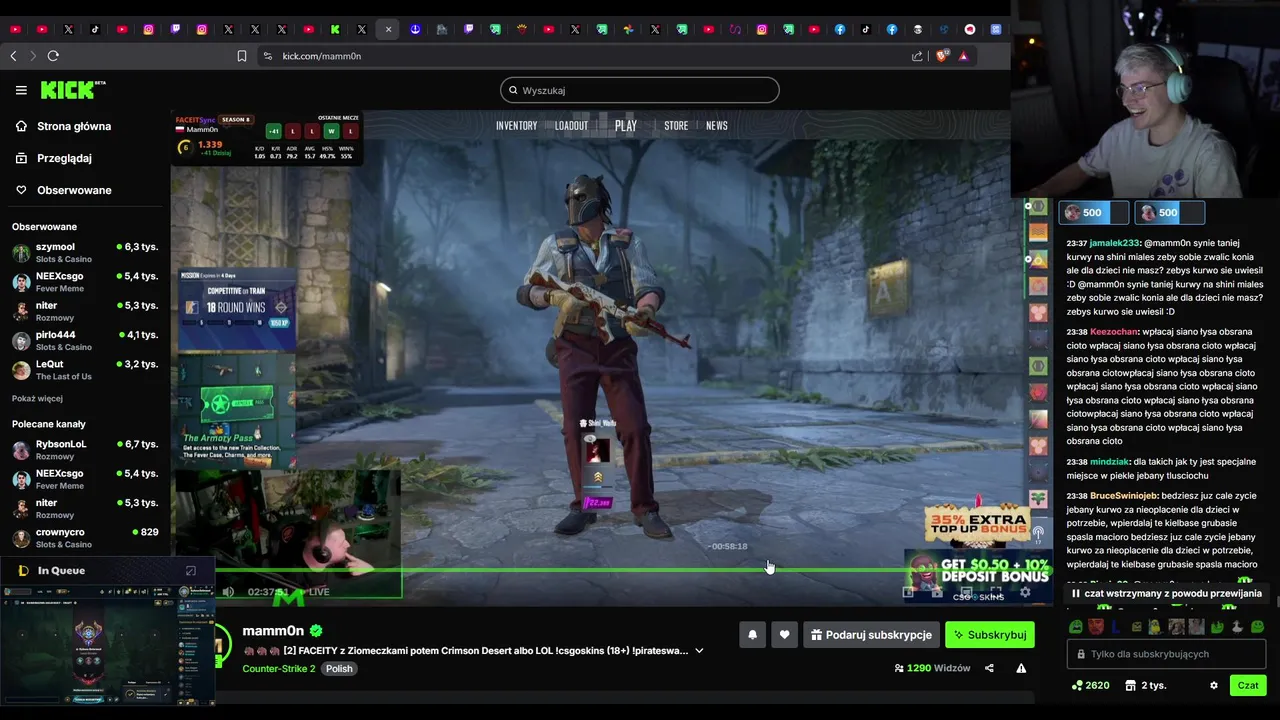Open the player settings gear icon
The width and height of the screenshot is (1280, 720).
pos(1025,592)
